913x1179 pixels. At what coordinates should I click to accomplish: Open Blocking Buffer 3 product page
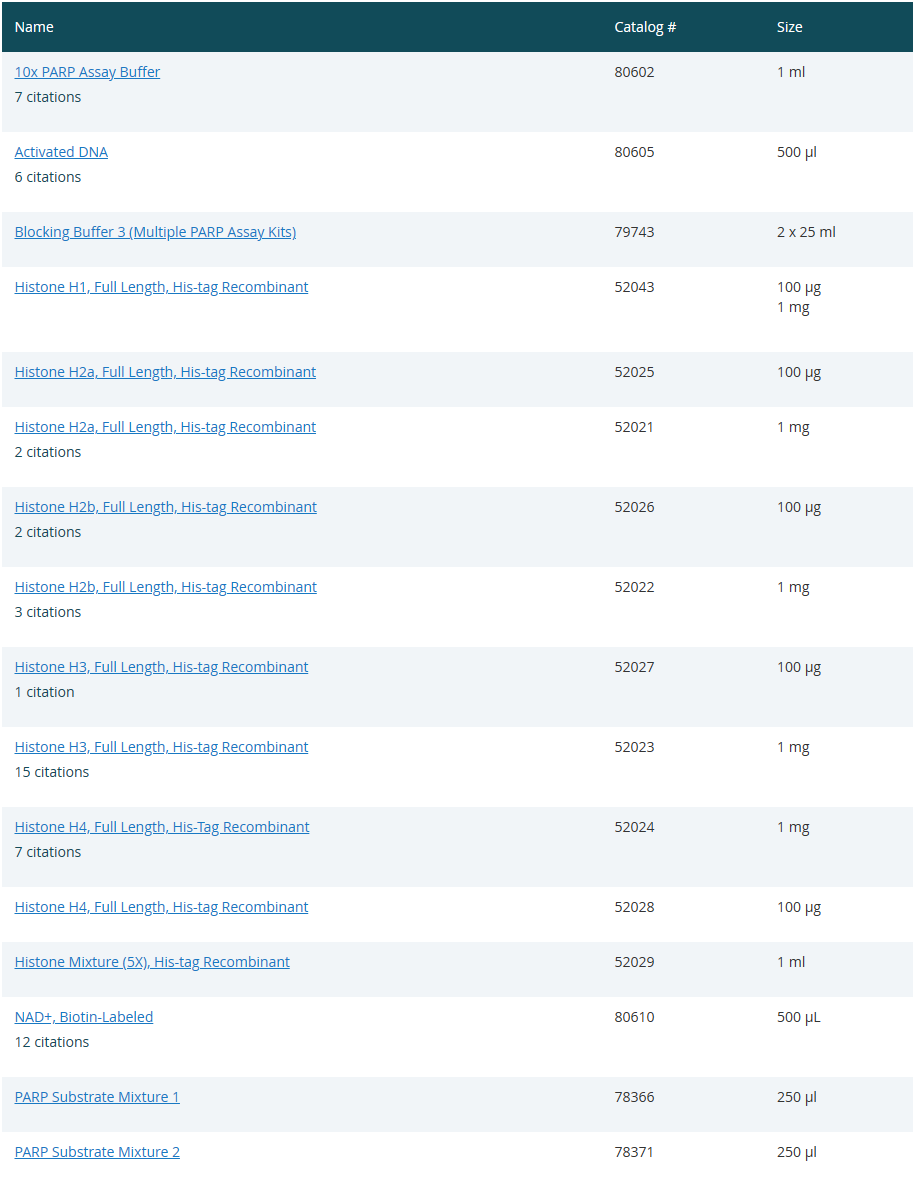click(x=155, y=232)
